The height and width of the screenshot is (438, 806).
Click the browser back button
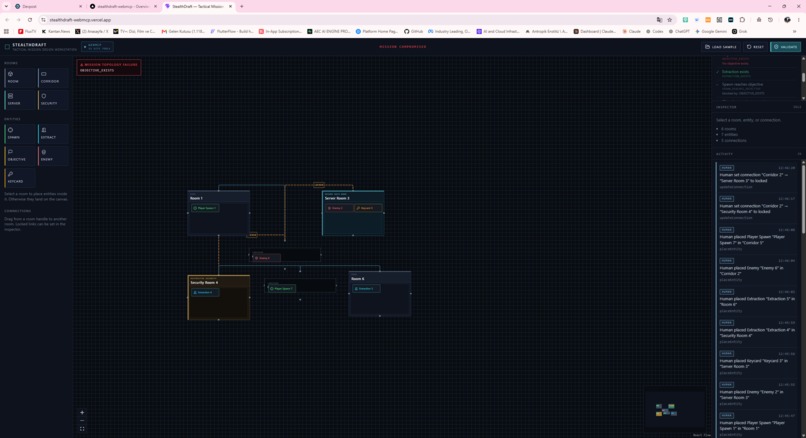pyautogui.click(x=7, y=20)
